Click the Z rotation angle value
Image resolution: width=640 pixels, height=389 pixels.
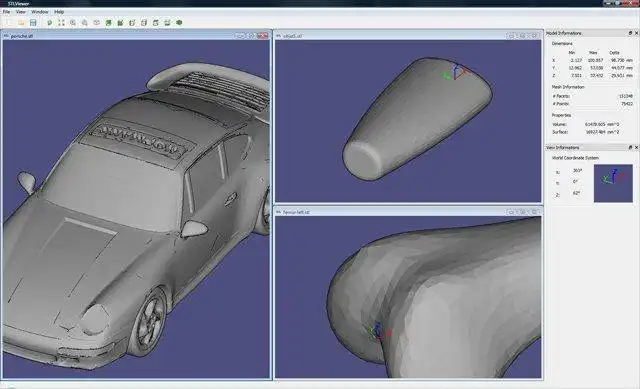click(x=576, y=193)
